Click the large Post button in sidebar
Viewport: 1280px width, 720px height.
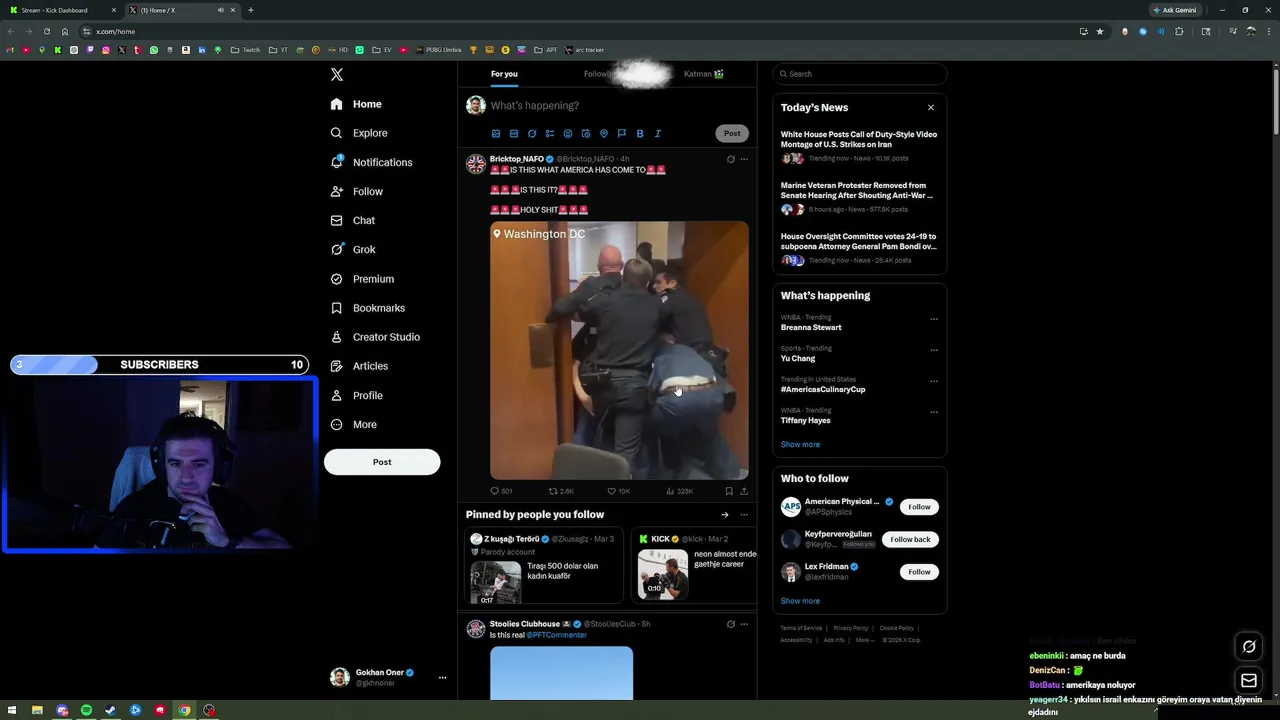point(382,462)
